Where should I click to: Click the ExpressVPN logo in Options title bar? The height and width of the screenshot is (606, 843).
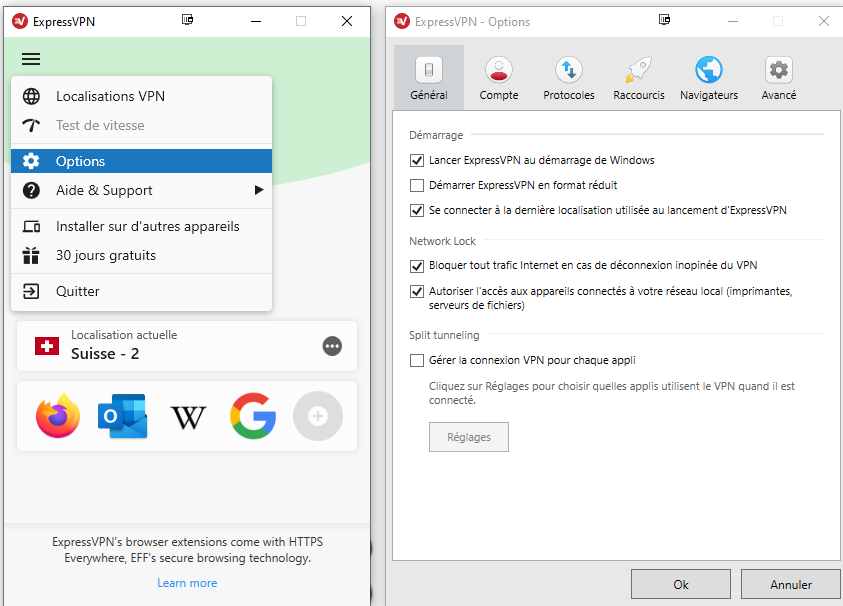pyautogui.click(x=402, y=22)
